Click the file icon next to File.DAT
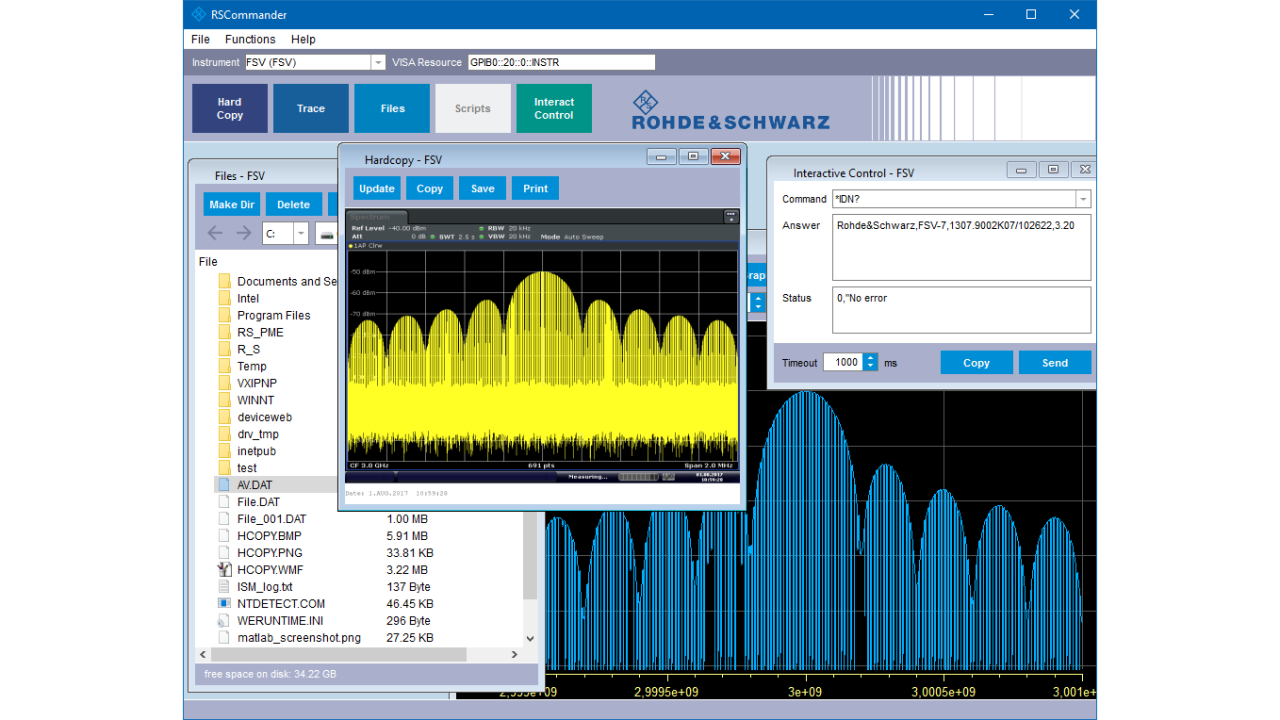The width and height of the screenshot is (1280, 720). coord(224,502)
